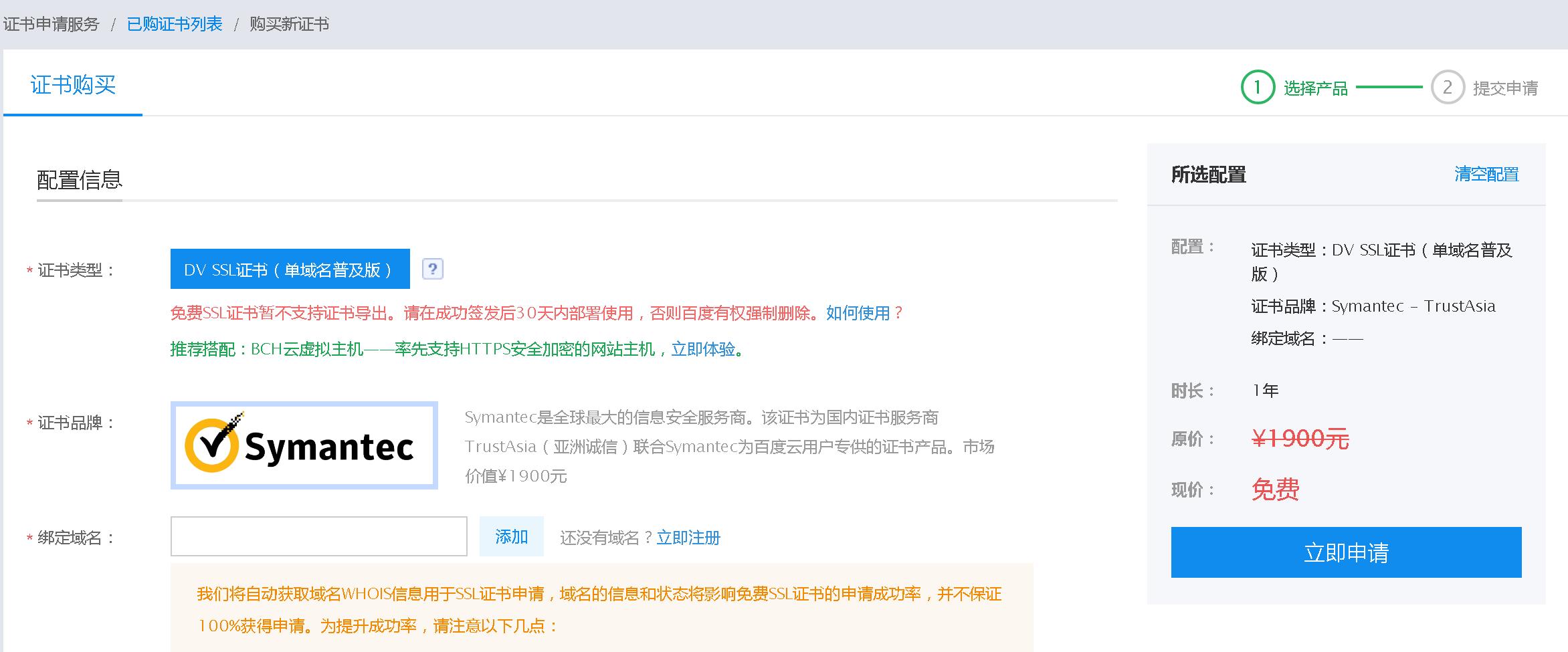
Task: Click the green 推荐搭配：BCH云虚拟主机 text
Action: [x=420, y=349]
